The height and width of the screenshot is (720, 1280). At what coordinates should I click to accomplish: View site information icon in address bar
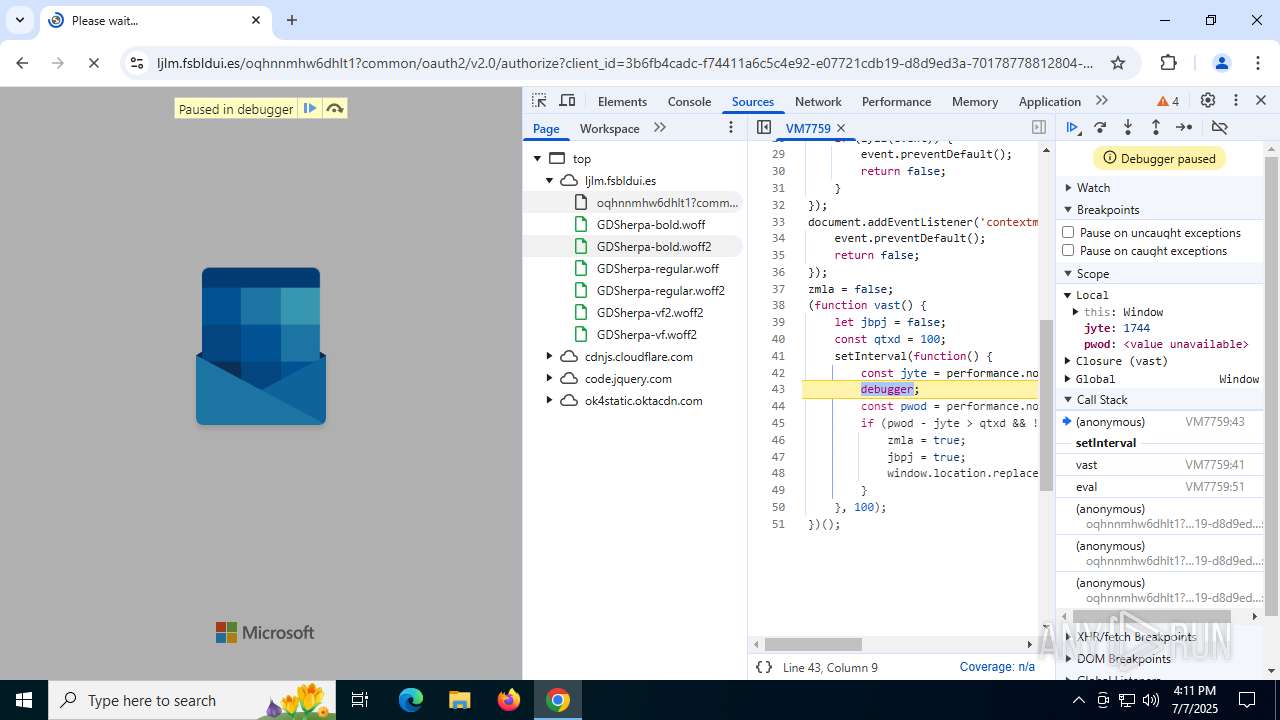[138, 63]
